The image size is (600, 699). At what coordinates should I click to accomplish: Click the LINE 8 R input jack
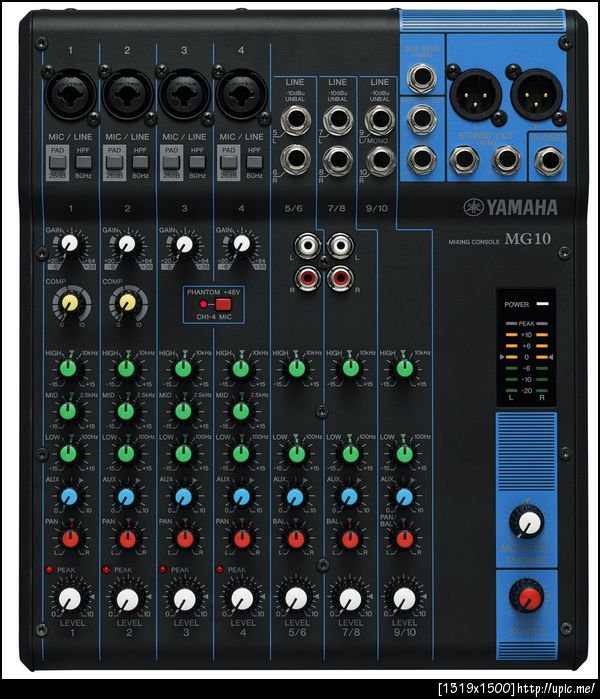[x=338, y=159]
